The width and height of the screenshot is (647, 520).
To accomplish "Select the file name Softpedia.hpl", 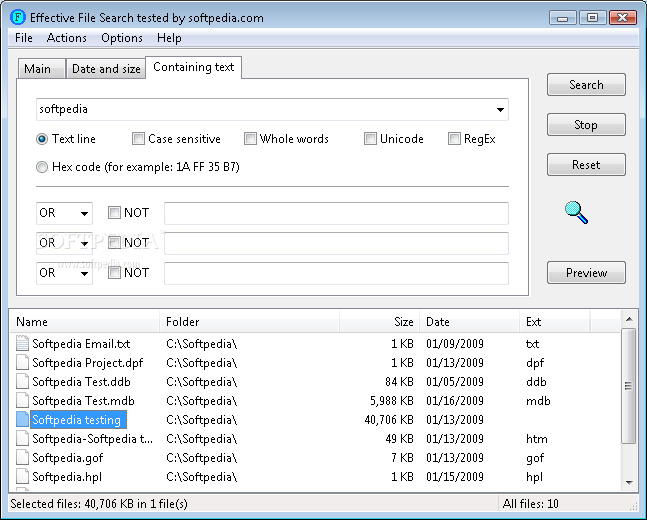I will pos(67,477).
